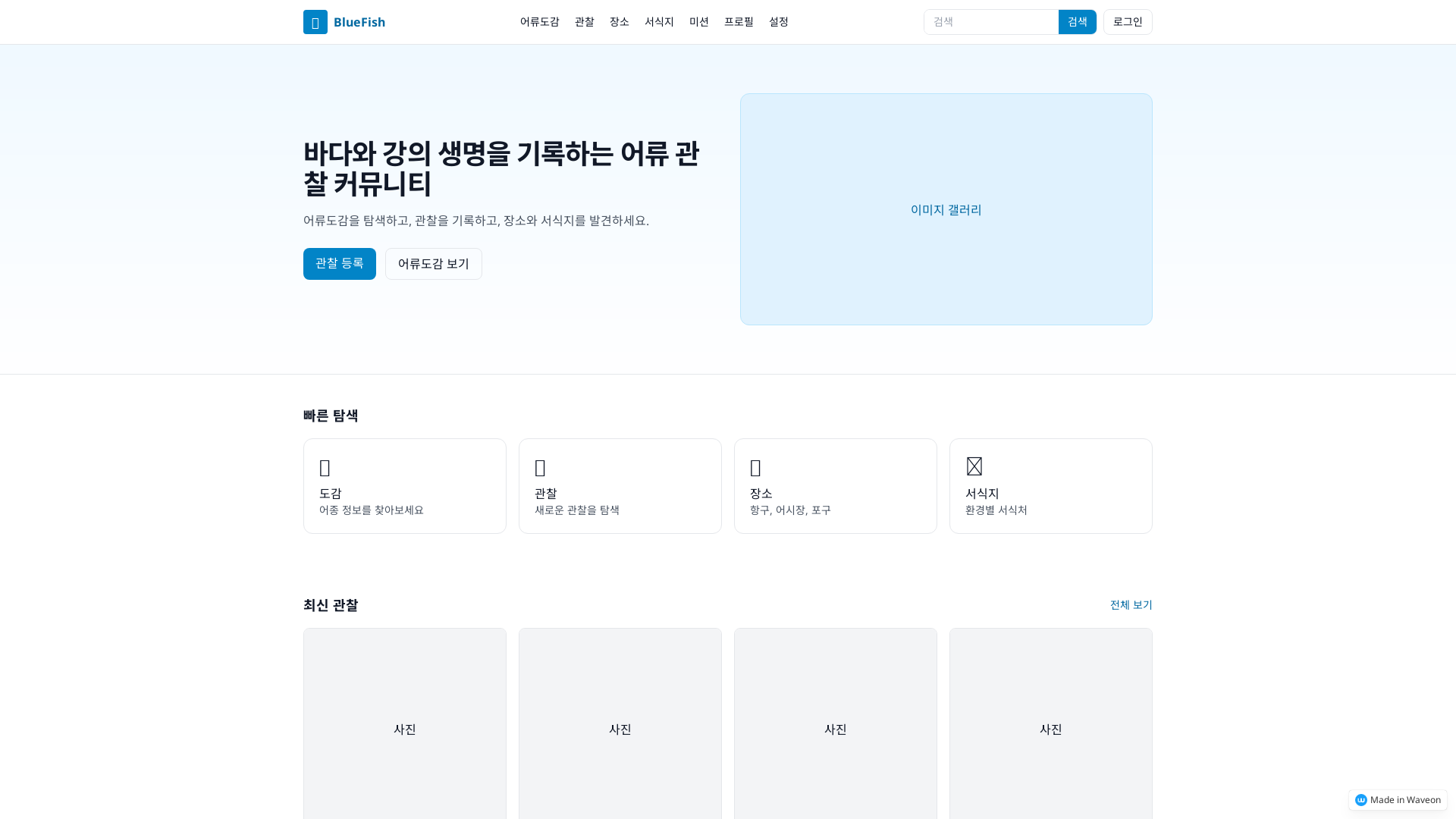Click the Made in Waveon badge
Screen dimensions: 1456x819
point(1396,799)
